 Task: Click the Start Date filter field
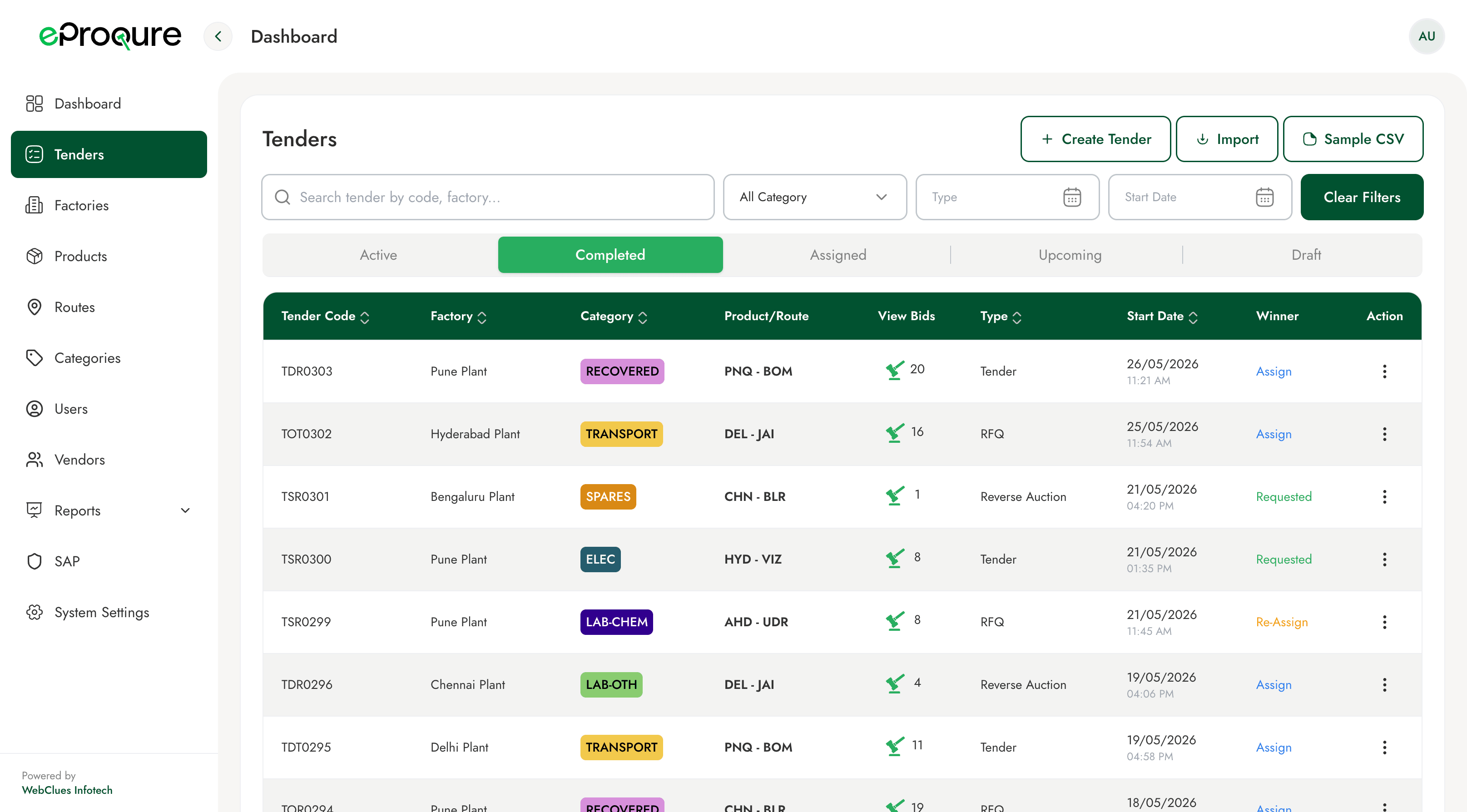[x=1199, y=197]
